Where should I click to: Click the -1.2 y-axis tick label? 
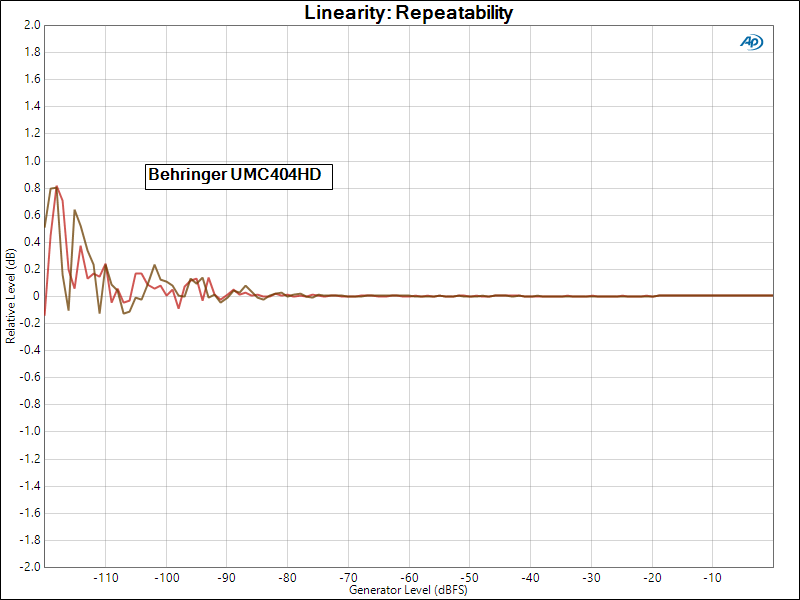coord(30,459)
